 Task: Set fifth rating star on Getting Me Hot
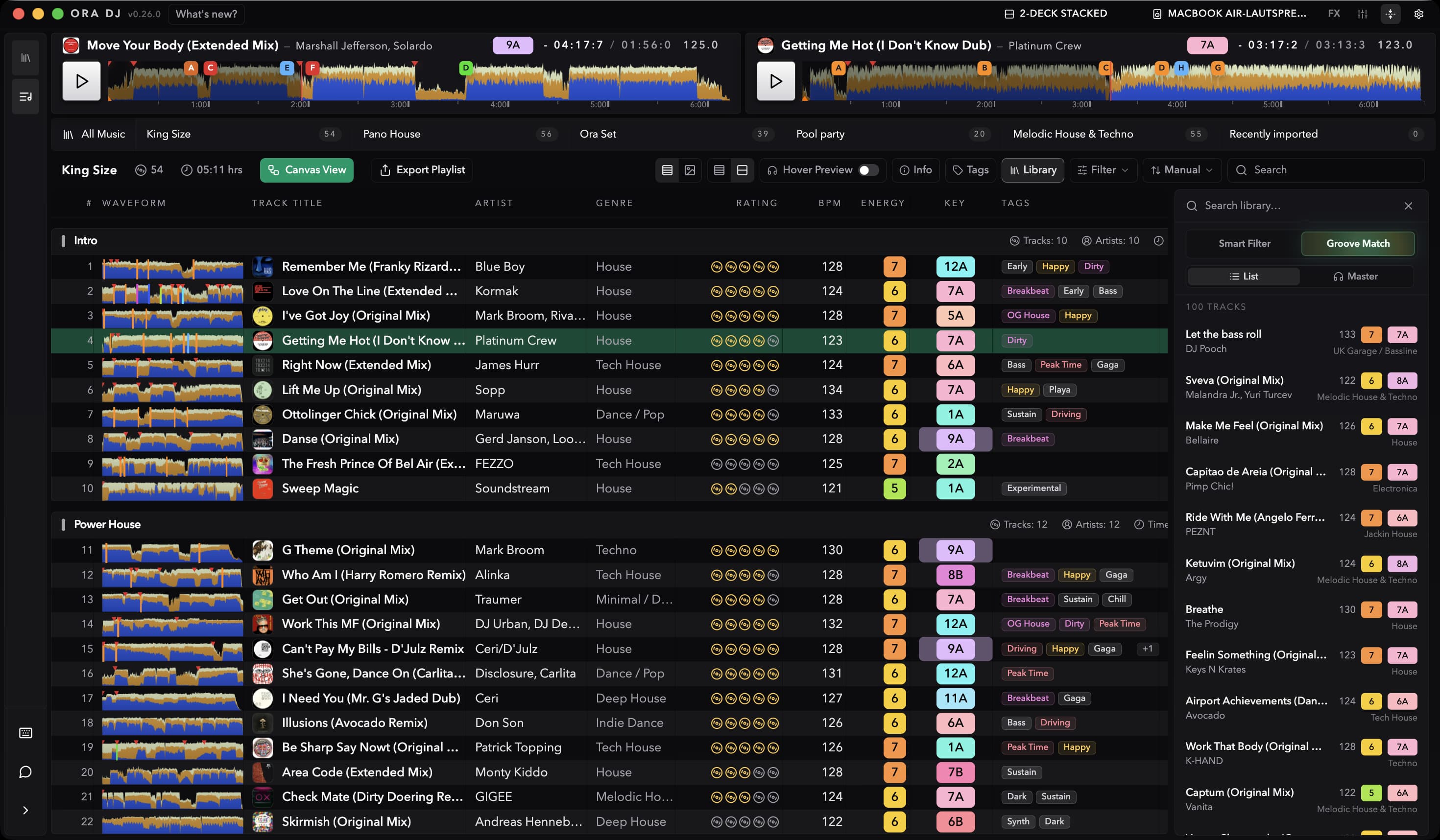pyautogui.click(x=773, y=341)
